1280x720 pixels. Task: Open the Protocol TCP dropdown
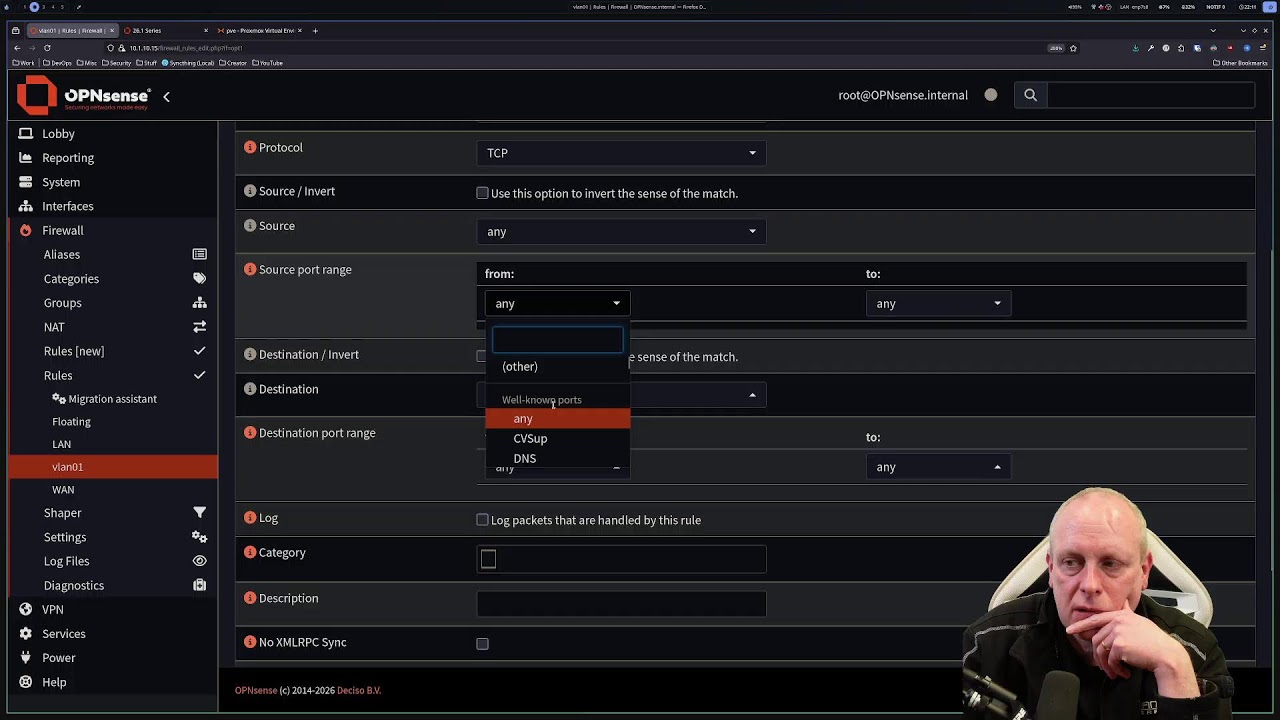pyautogui.click(x=622, y=153)
